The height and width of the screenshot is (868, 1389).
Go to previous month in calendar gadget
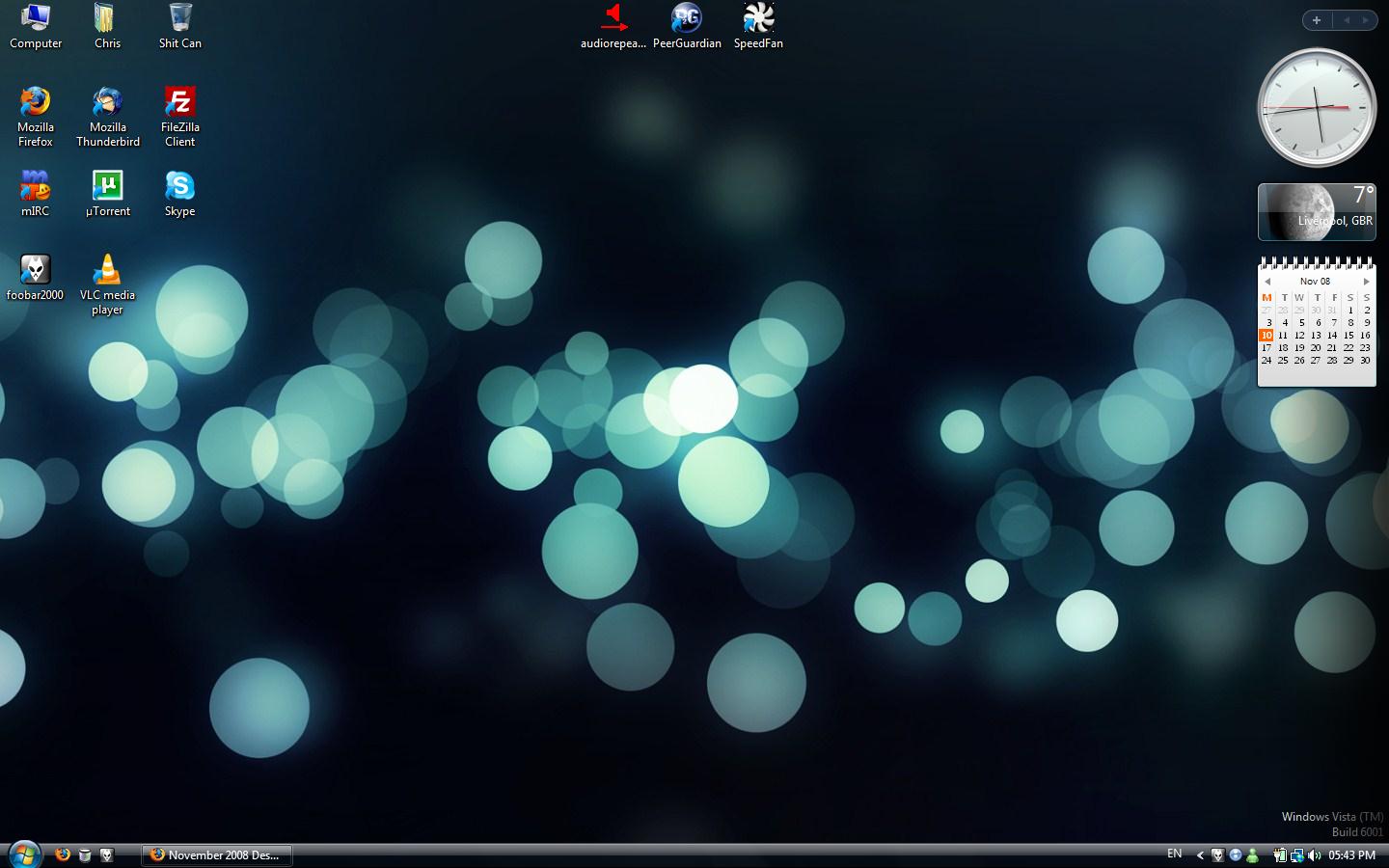click(x=1267, y=282)
